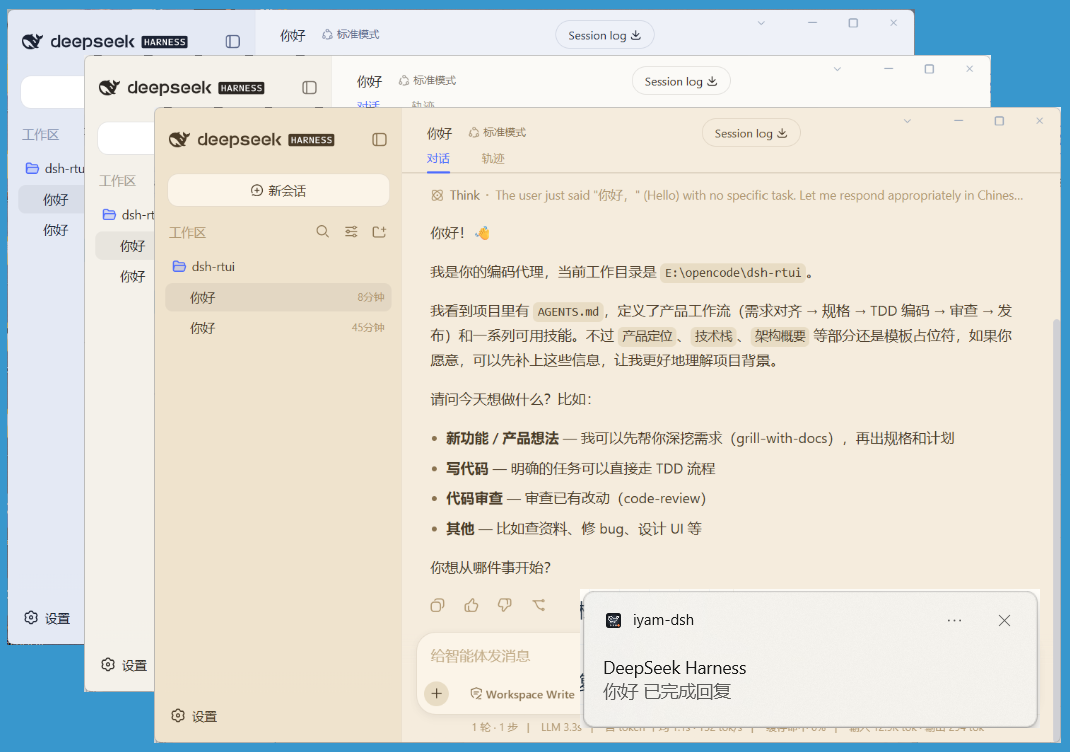Click the AGENTS.md code tag
Image resolution: width=1070 pixels, height=752 pixels.
[x=568, y=312]
